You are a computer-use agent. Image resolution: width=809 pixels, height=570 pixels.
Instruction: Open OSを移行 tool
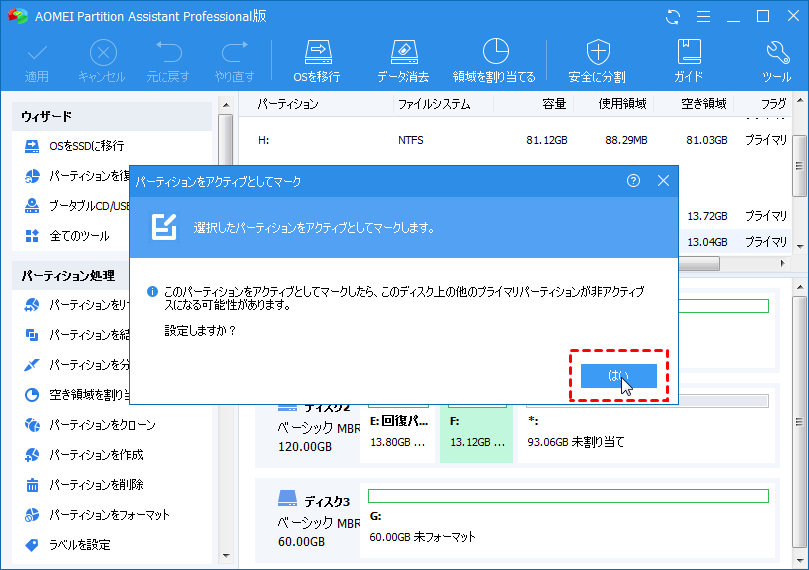[x=317, y=62]
